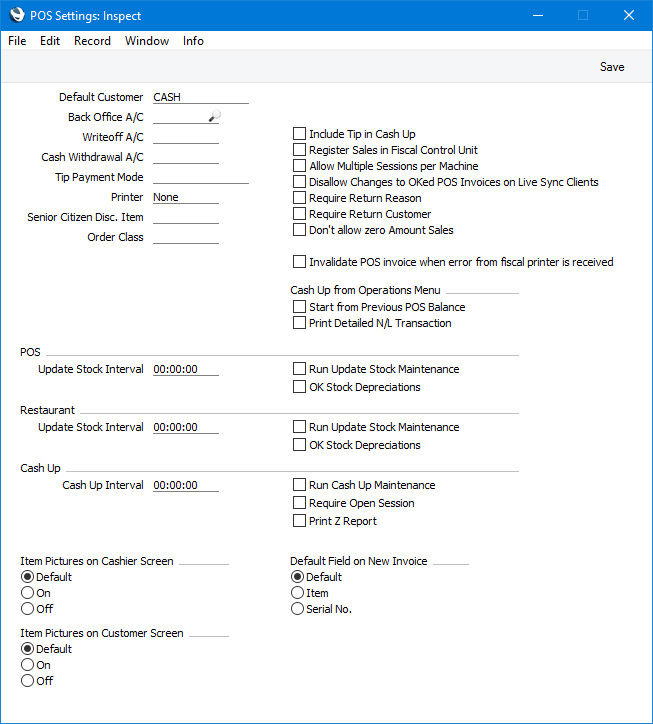
Task: Open the Window menu
Action: [x=147, y=41]
